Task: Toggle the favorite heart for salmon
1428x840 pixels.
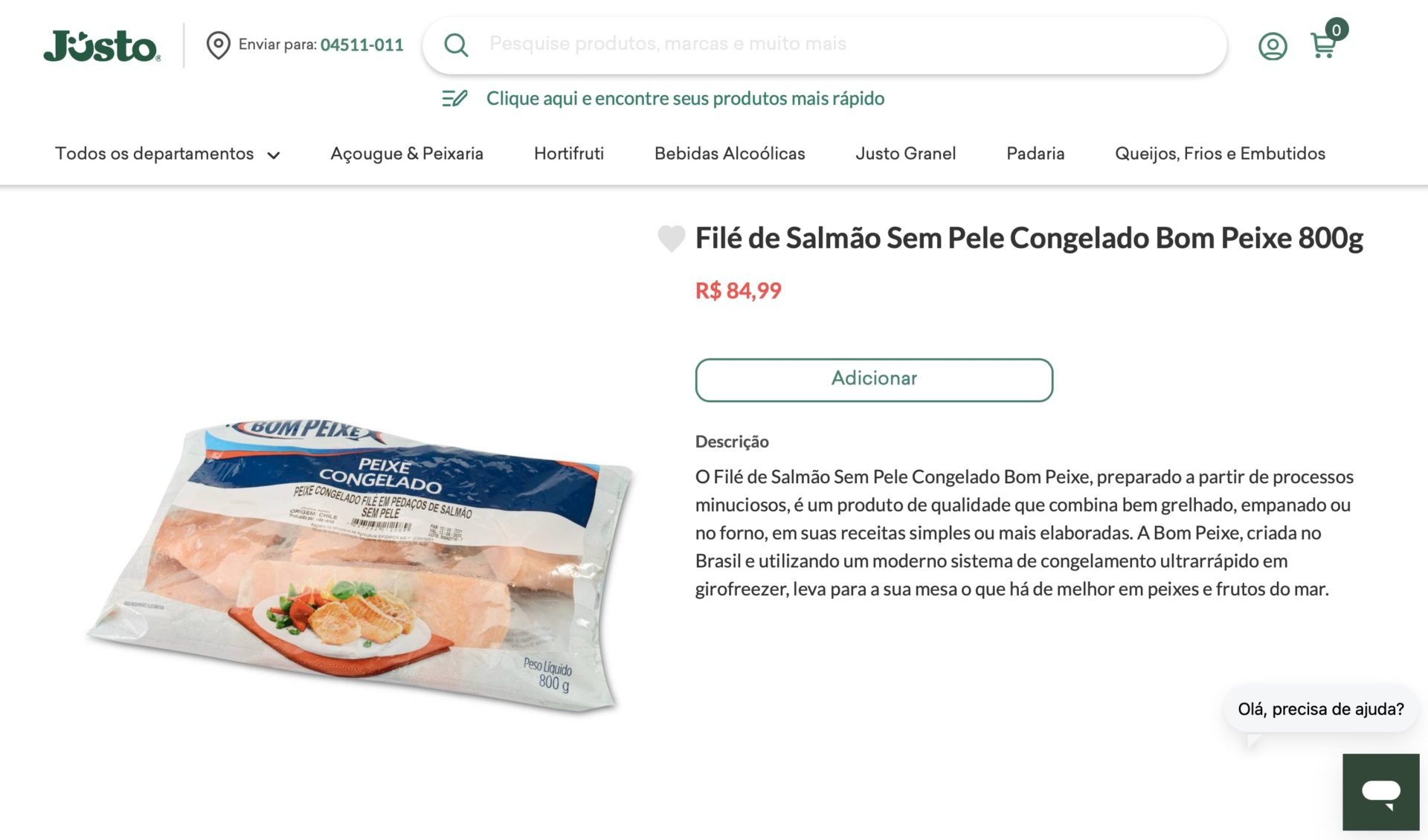Action: [x=671, y=239]
